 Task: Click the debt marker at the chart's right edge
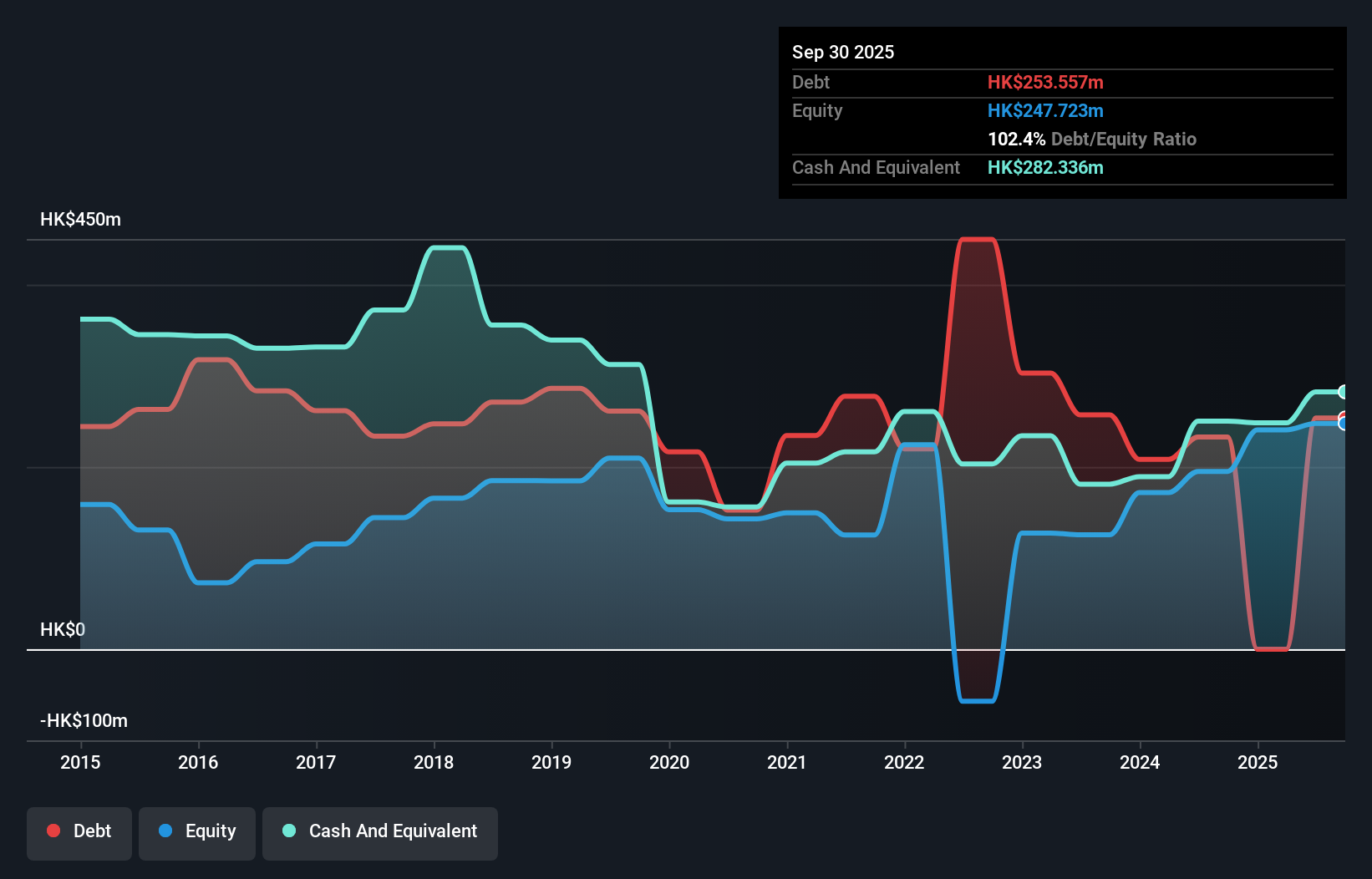pyautogui.click(x=1342, y=415)
